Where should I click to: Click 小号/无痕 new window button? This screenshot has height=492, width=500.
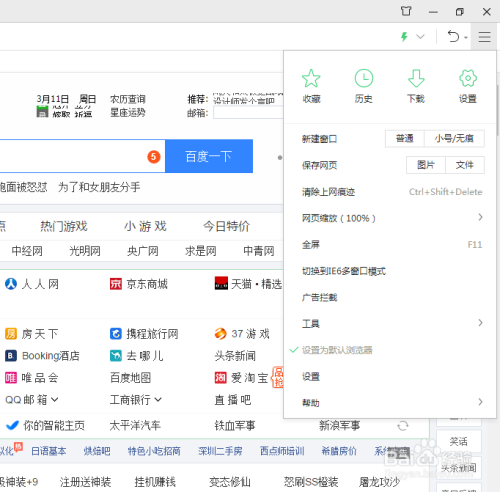coord(454,138)
